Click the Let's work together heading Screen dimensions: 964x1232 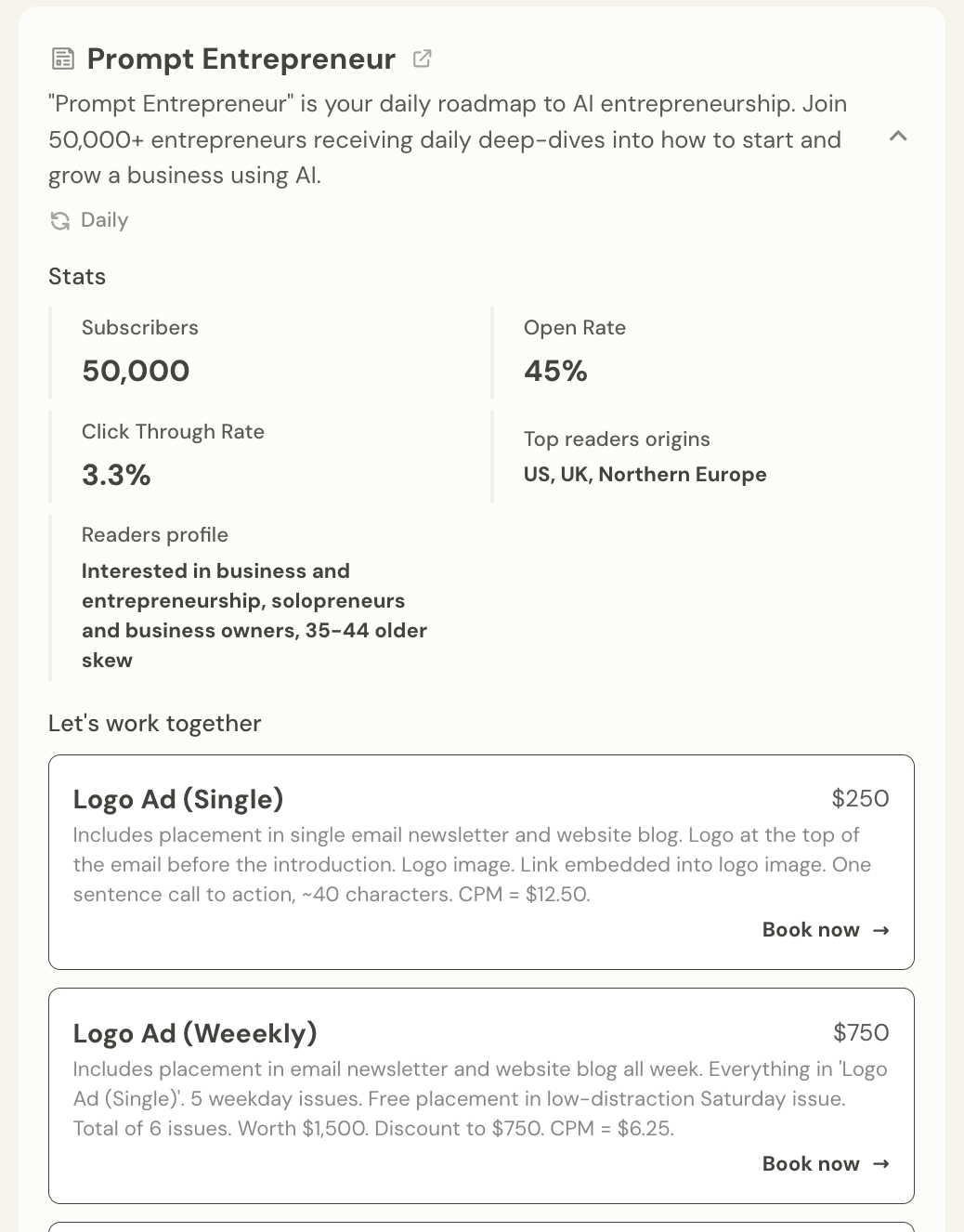[x=154, y=724]
